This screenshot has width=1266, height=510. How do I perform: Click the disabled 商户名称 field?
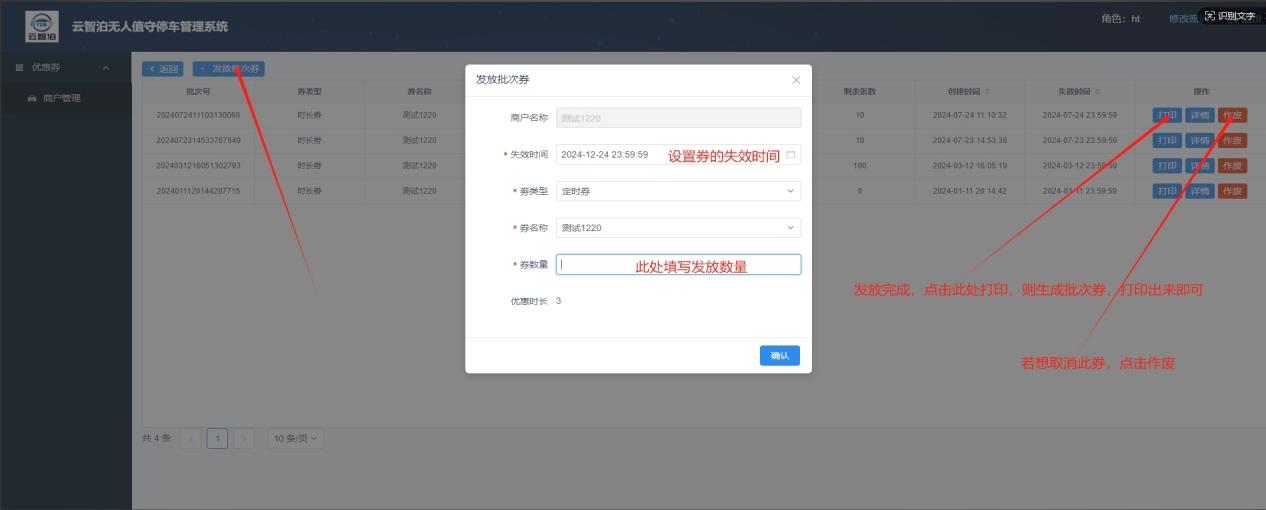coord(678,118)
